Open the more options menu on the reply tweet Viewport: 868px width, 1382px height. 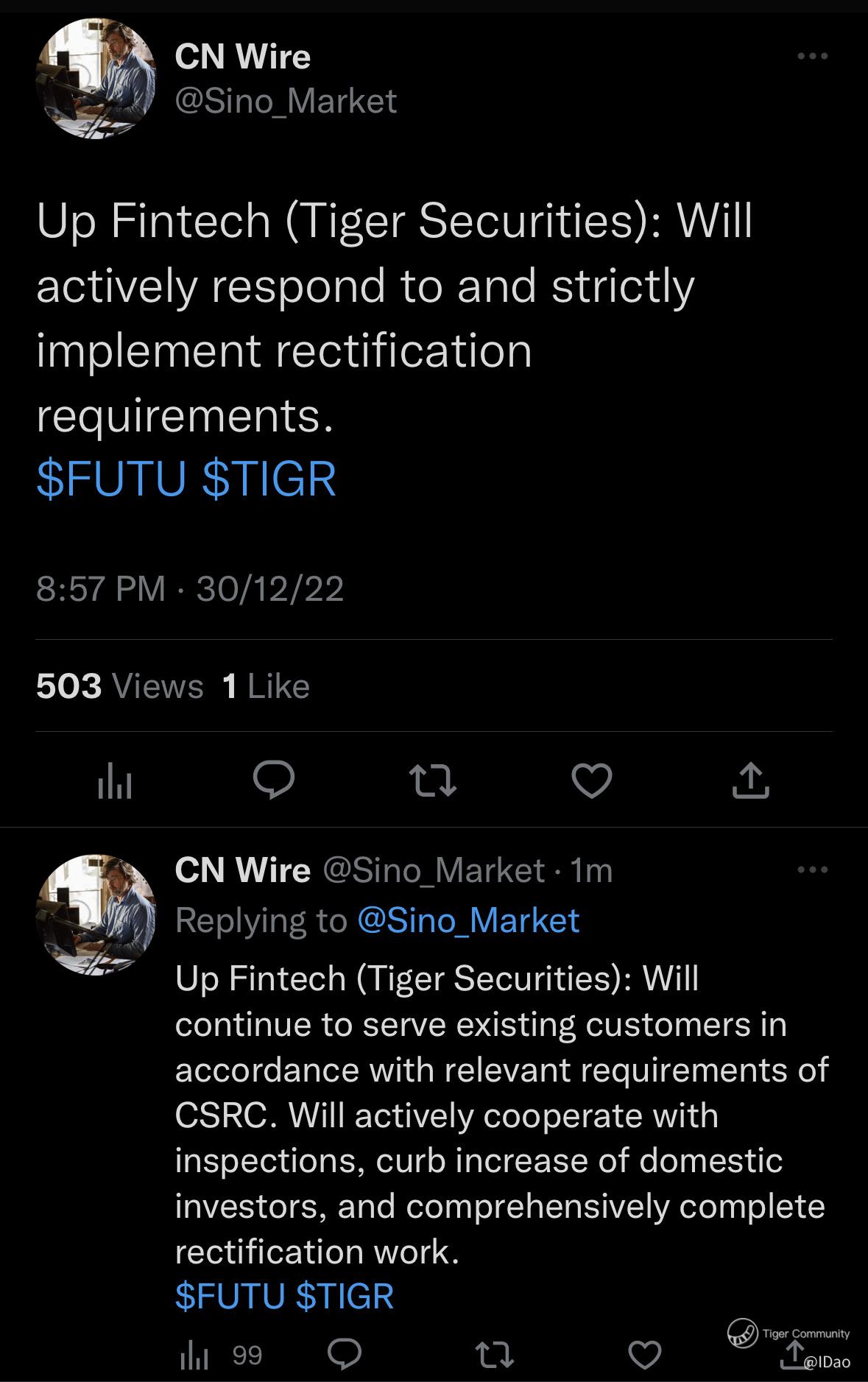tap(813, 870)
